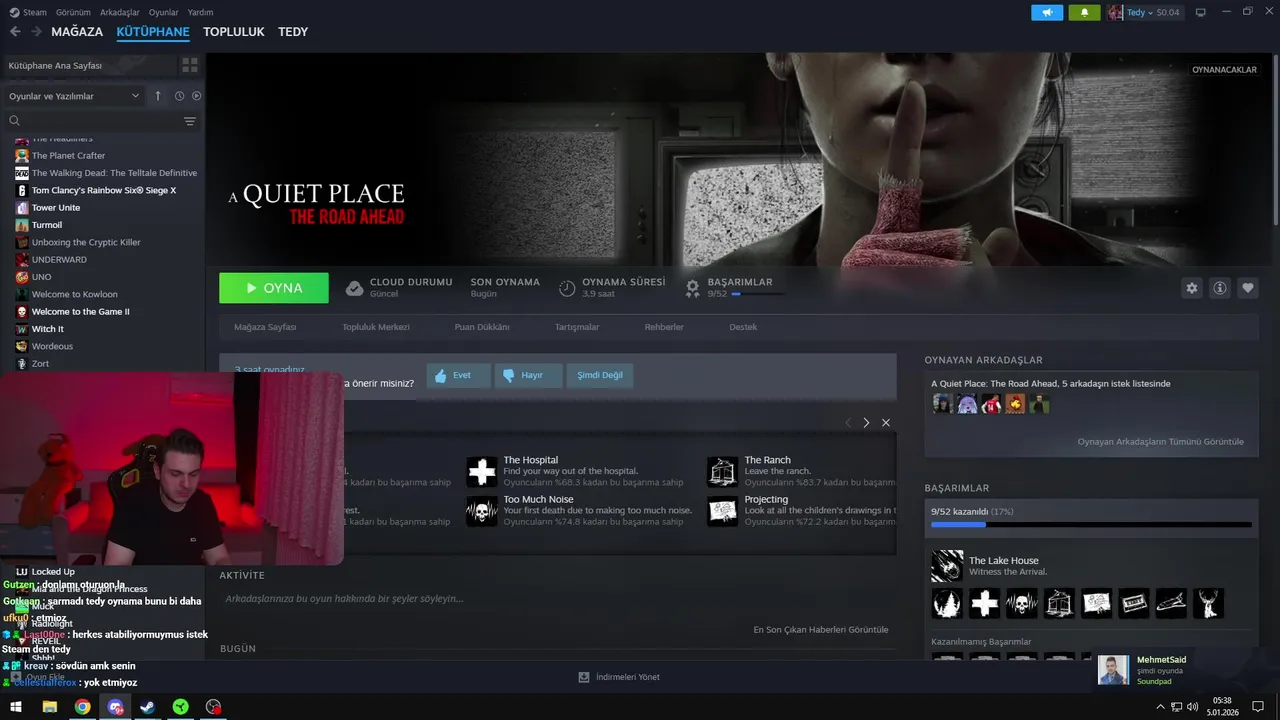Toggle the recent activity clock filter

point(179,96)
